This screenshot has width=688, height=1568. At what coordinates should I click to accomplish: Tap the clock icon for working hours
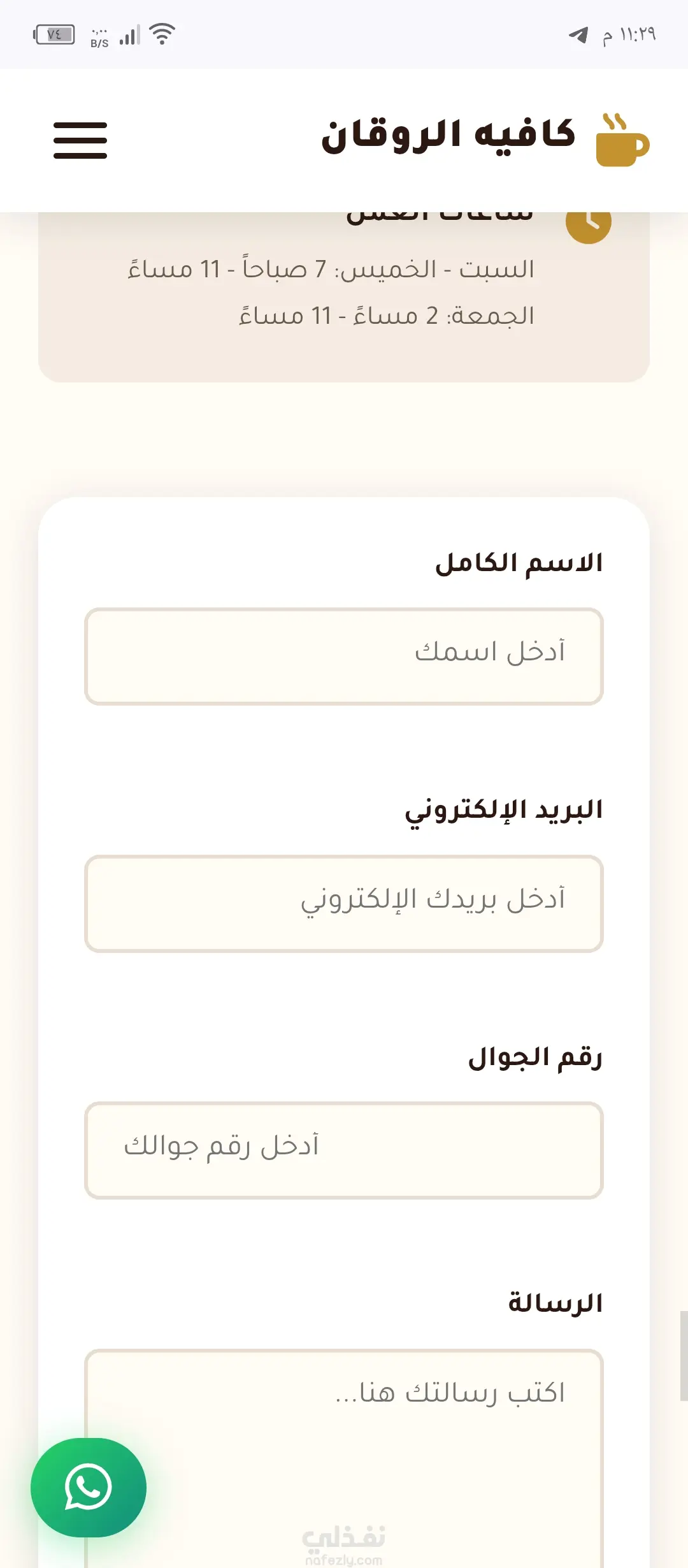(x=589, y=222)
